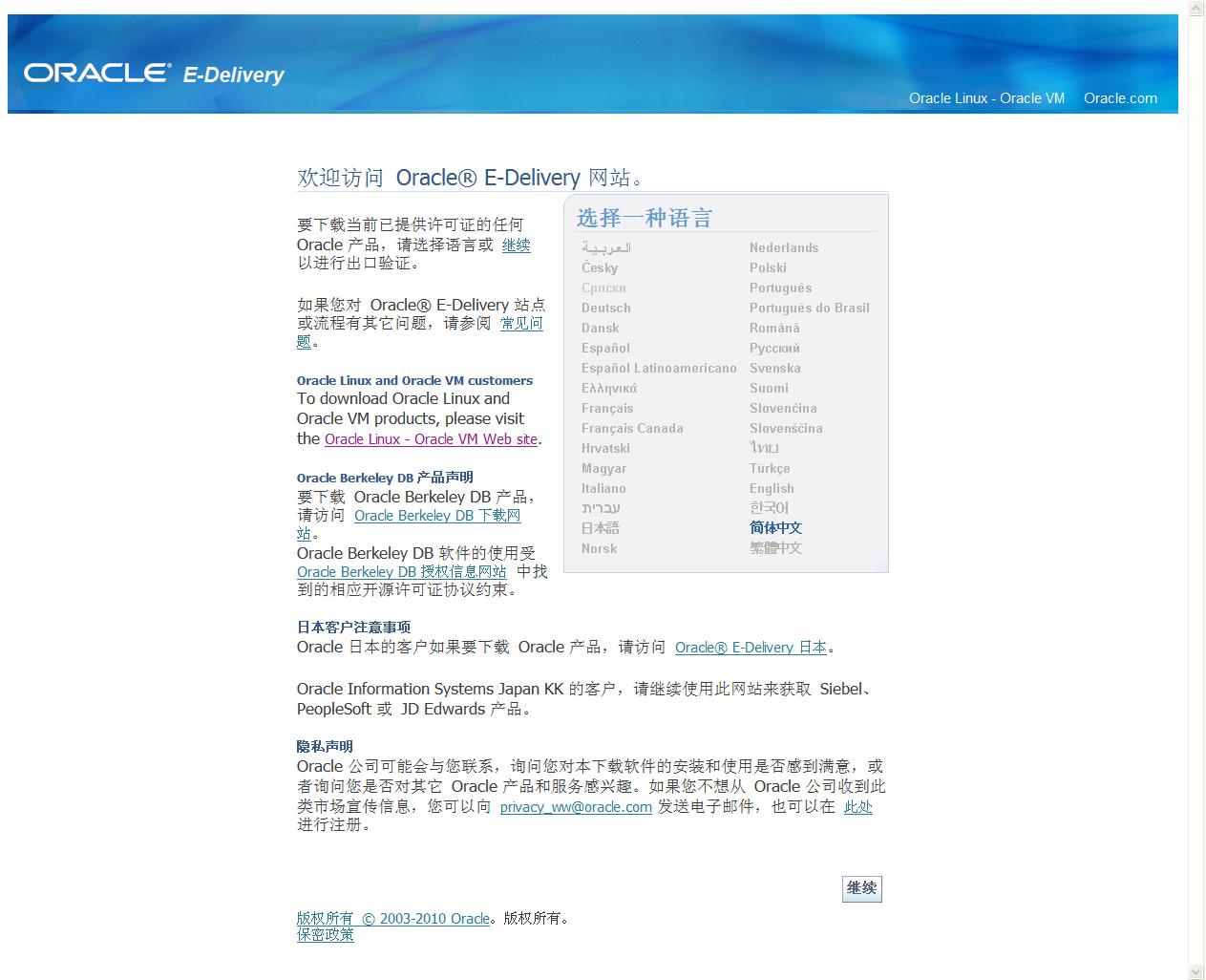Click the scrollbar down arrow
Screen dimensions: 1206x980
click(x=1196, y=971)
